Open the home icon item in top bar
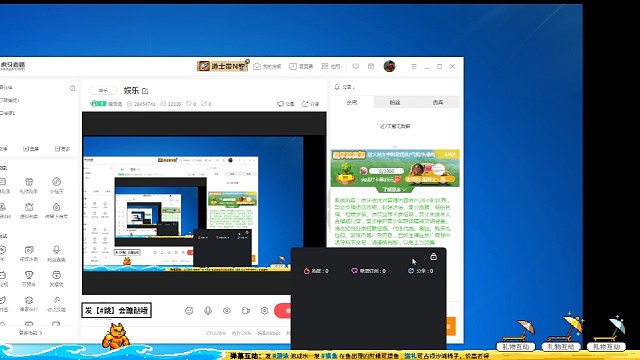Image resolution: width=640 pixels, height=360 pixels. pos(267,66)
